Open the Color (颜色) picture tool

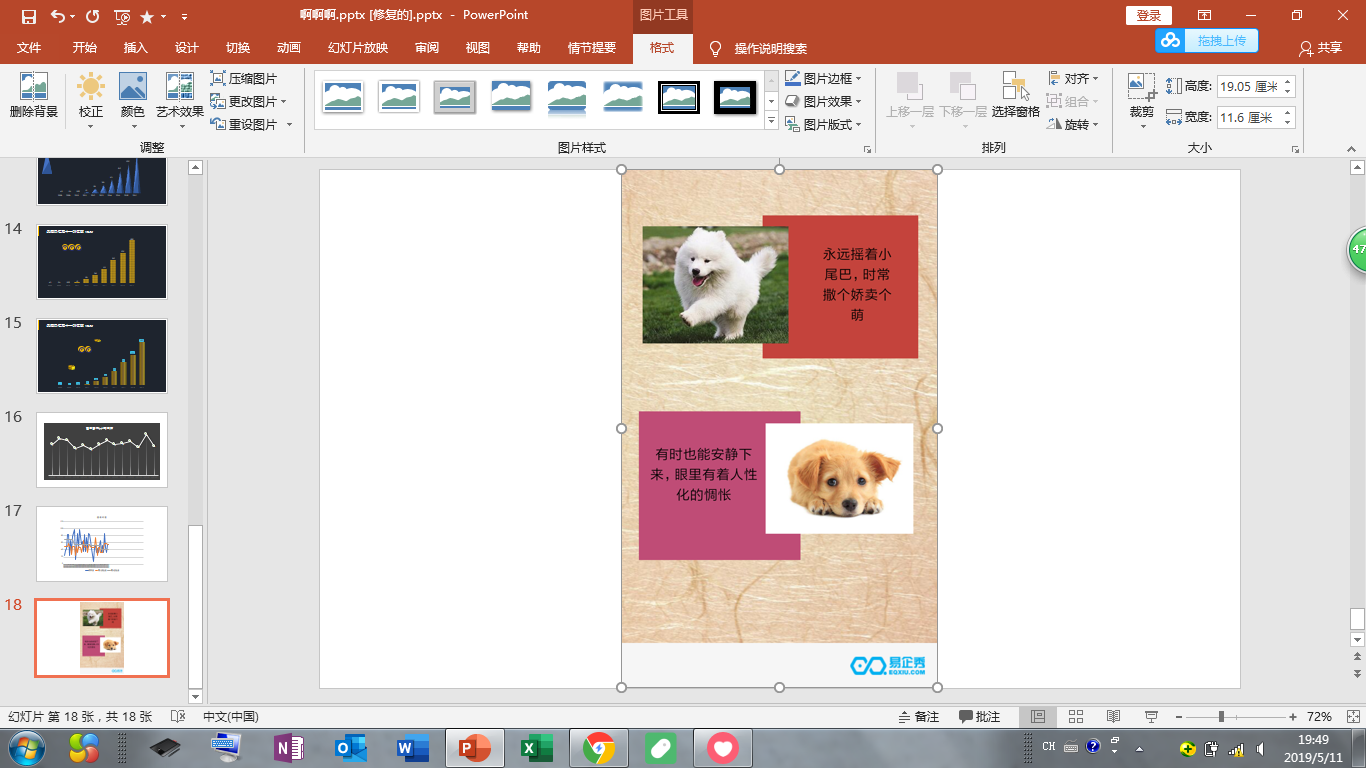132,96
